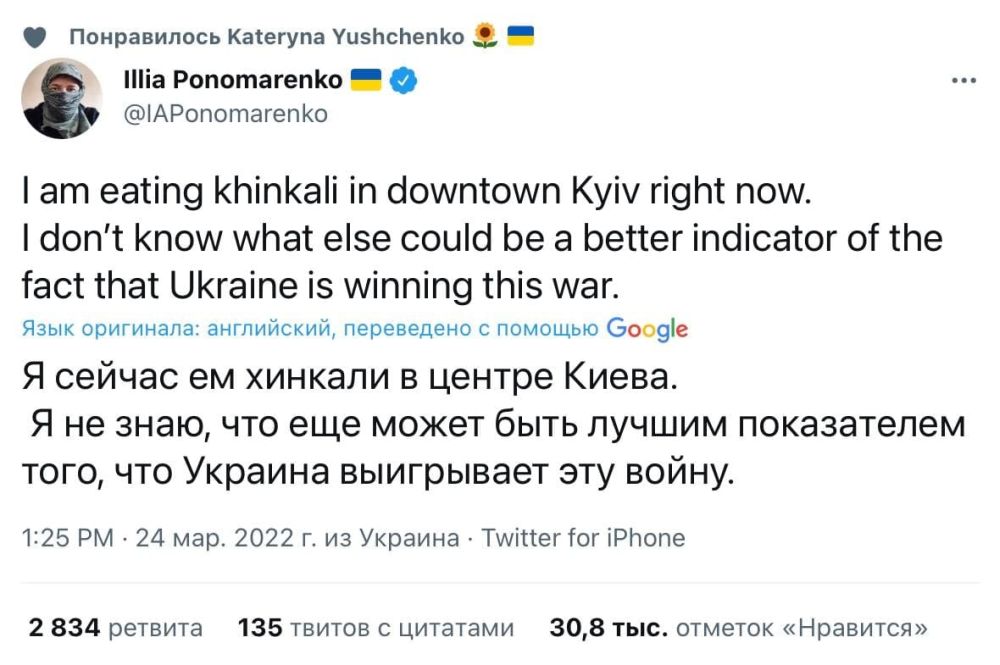Click the Twitter for iPhone source label
This screenshot has width=1000, height=665.
pyautogui.click(x=583, y=536)
